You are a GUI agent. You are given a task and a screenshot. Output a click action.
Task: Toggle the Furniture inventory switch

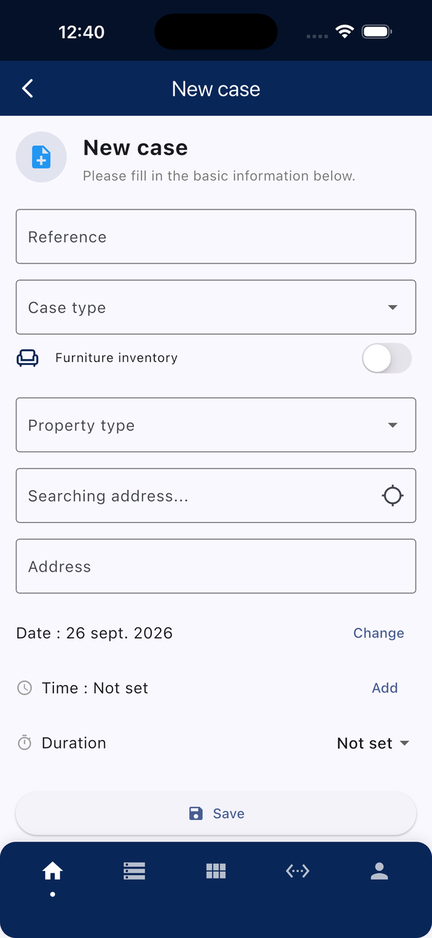point(387,358)
